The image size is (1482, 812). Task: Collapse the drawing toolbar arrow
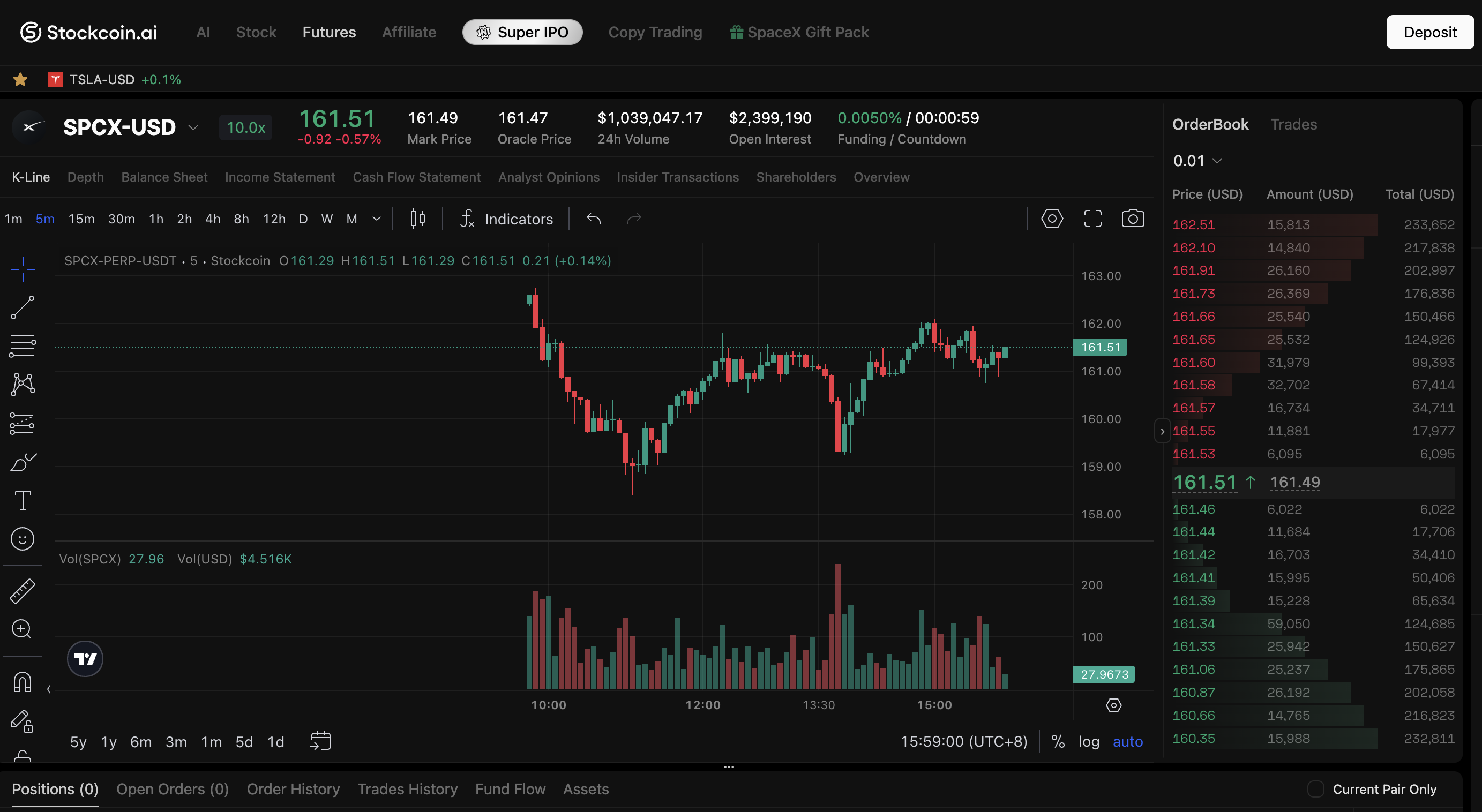coord(49,689)
